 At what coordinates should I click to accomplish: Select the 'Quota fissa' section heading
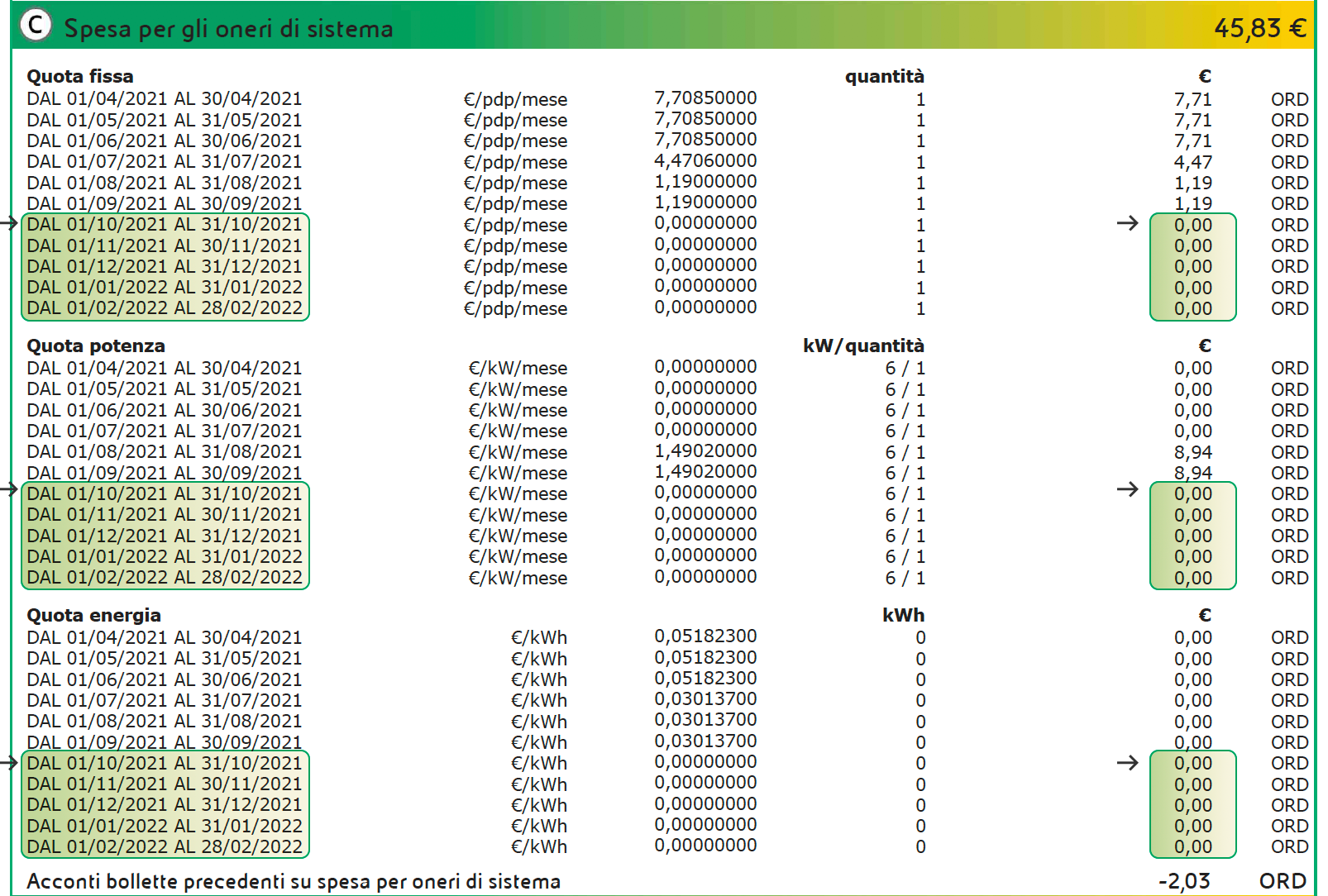click(80, 77)
